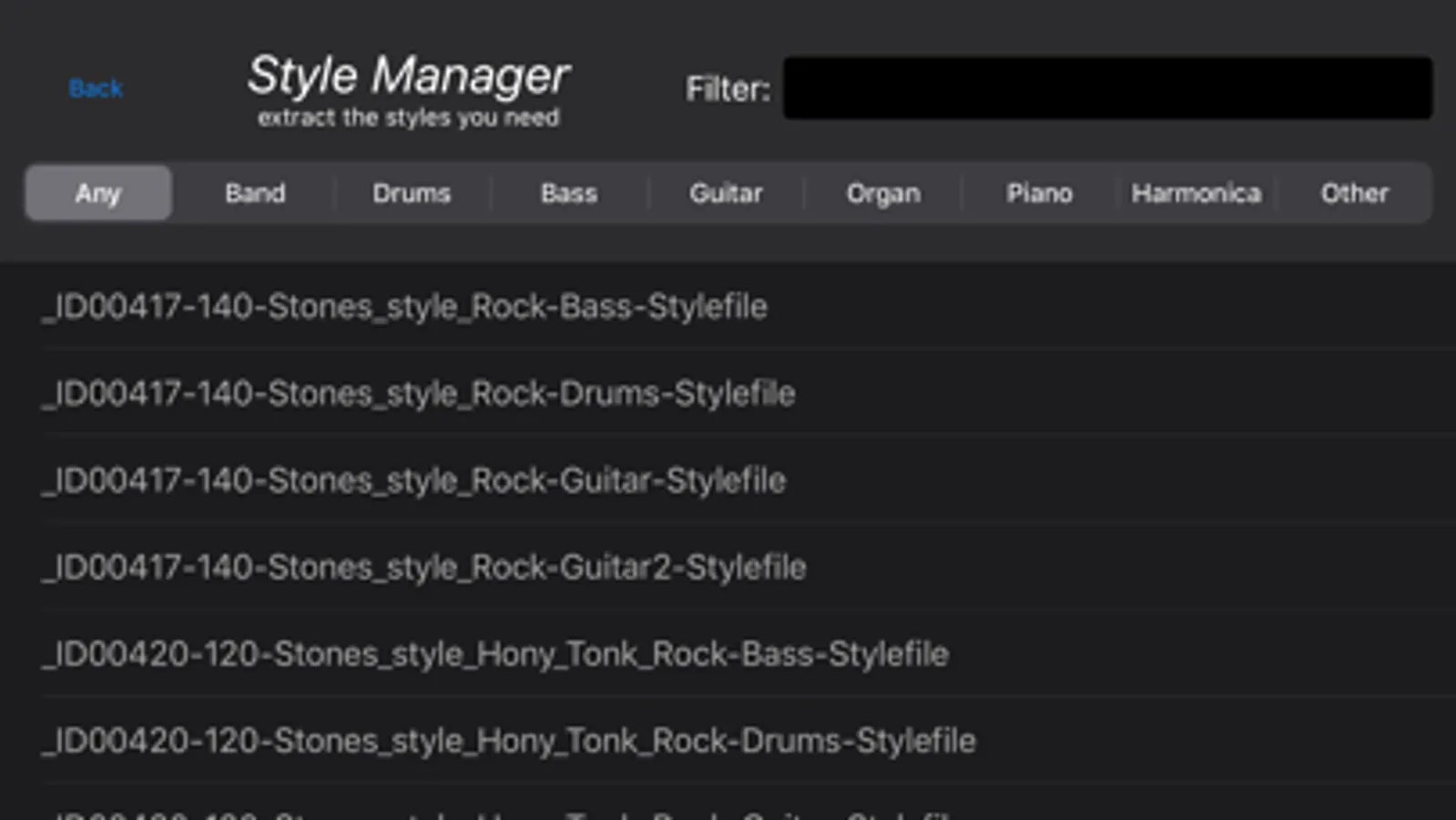Image resolution: width=1456 pixels, height=820 pixels.
Task: Open ID00417 Stones Rock-Guitar2 stylefile
Action: tap(424, 568)
